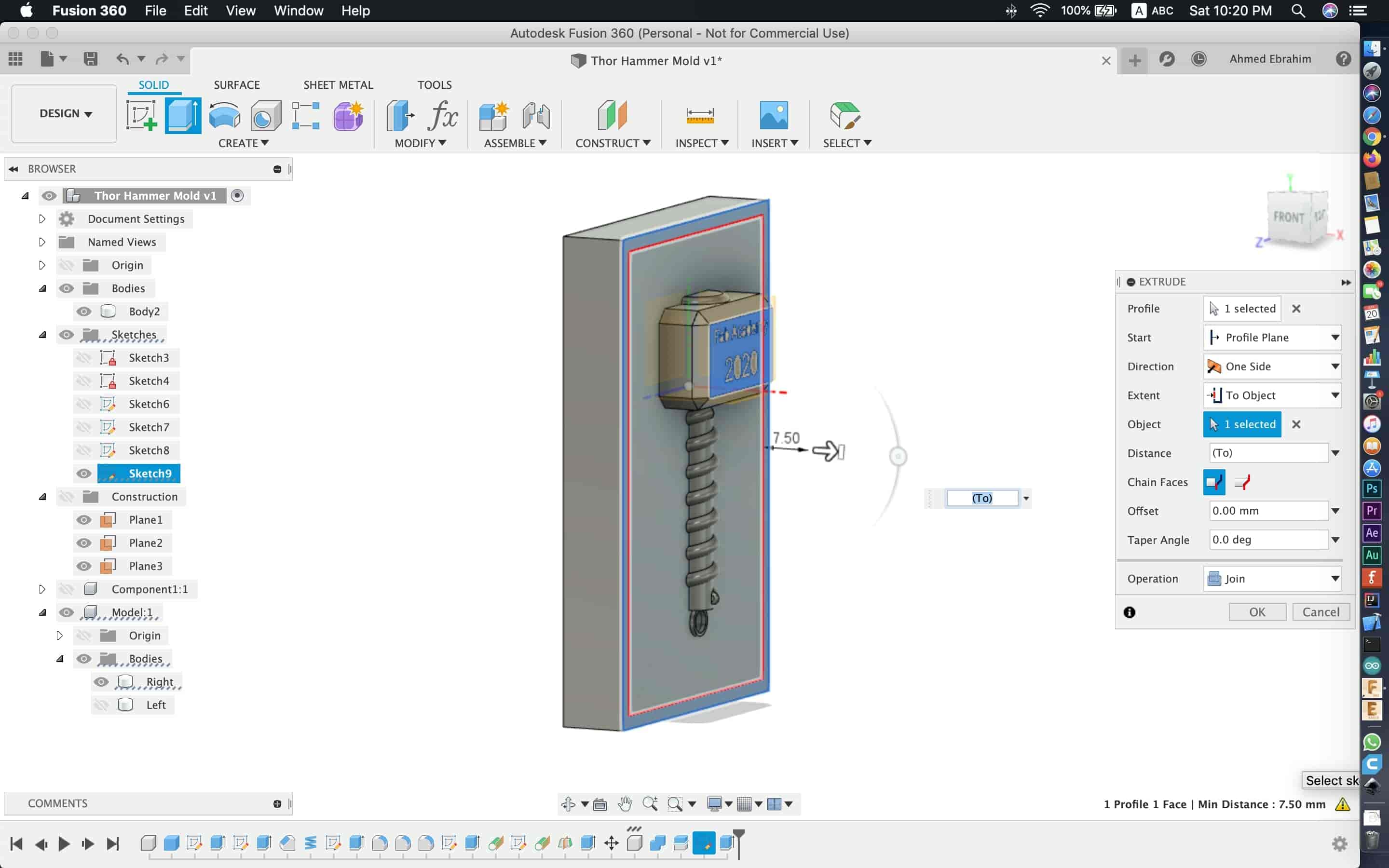Switch to the TOOLS tab
This screenshot has height=868, width=1389.
click(435, 85)
